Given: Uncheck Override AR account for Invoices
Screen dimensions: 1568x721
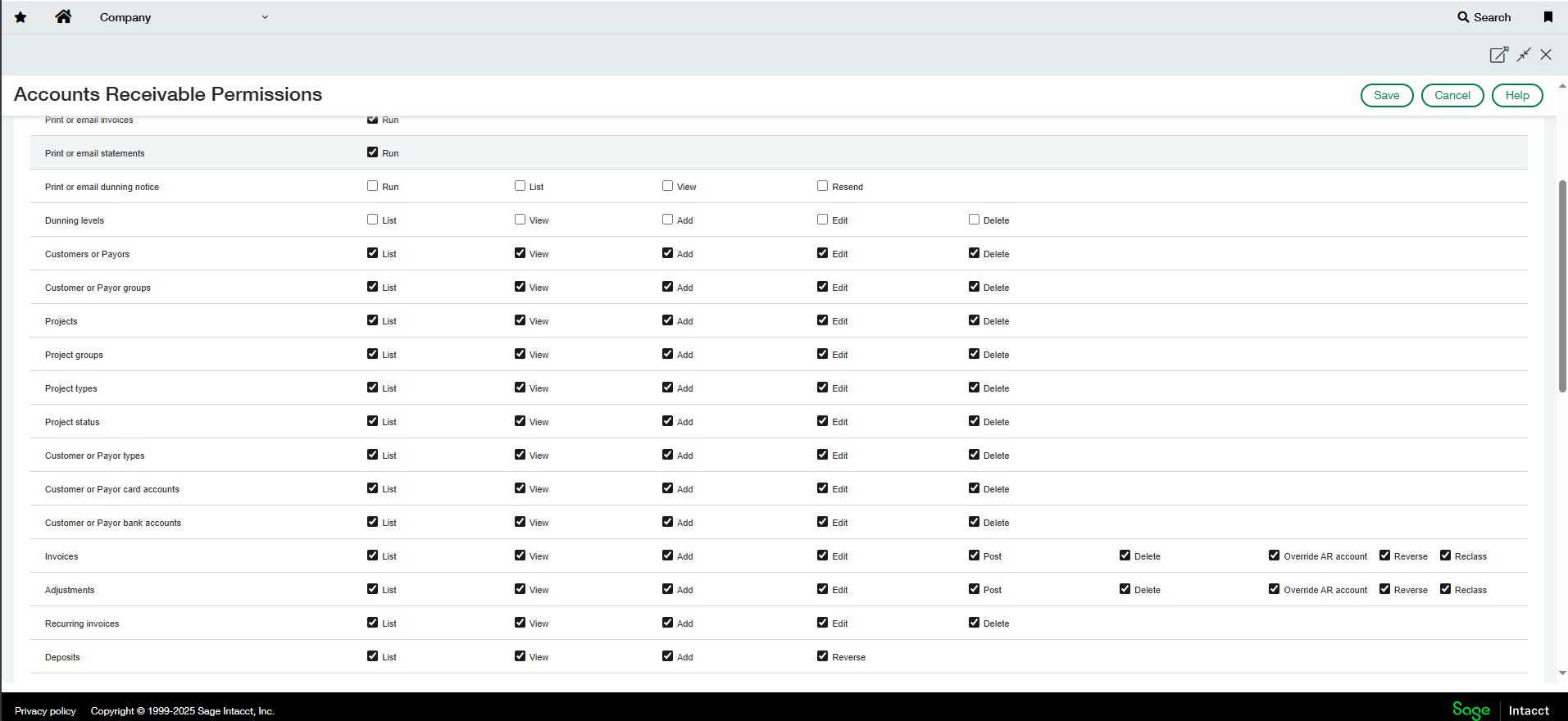Looking at the screenshot, I should click(x=1274, y=555).
